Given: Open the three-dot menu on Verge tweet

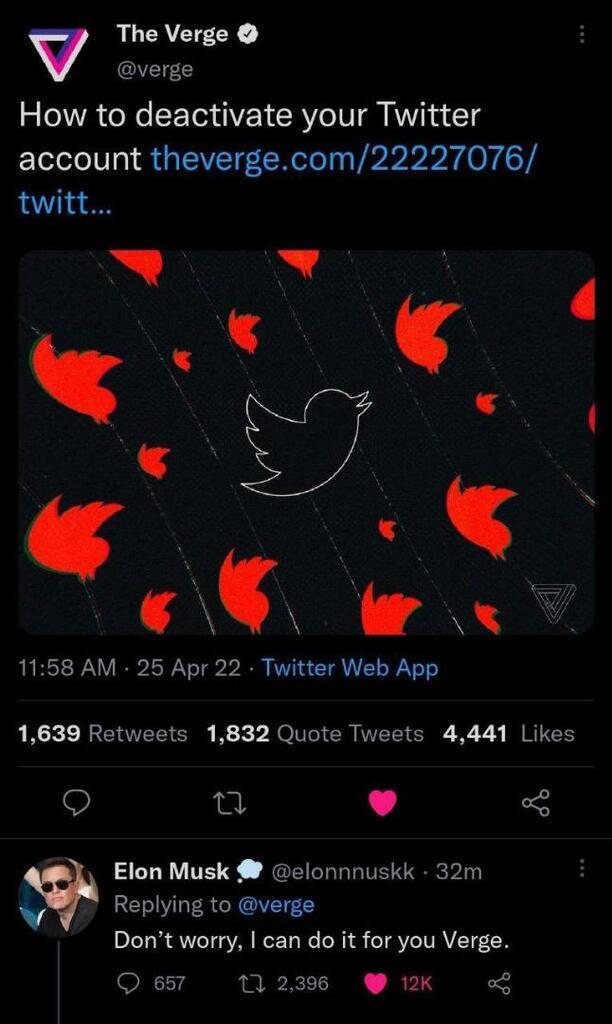Looking at the screenshot, I should point(582,35).
